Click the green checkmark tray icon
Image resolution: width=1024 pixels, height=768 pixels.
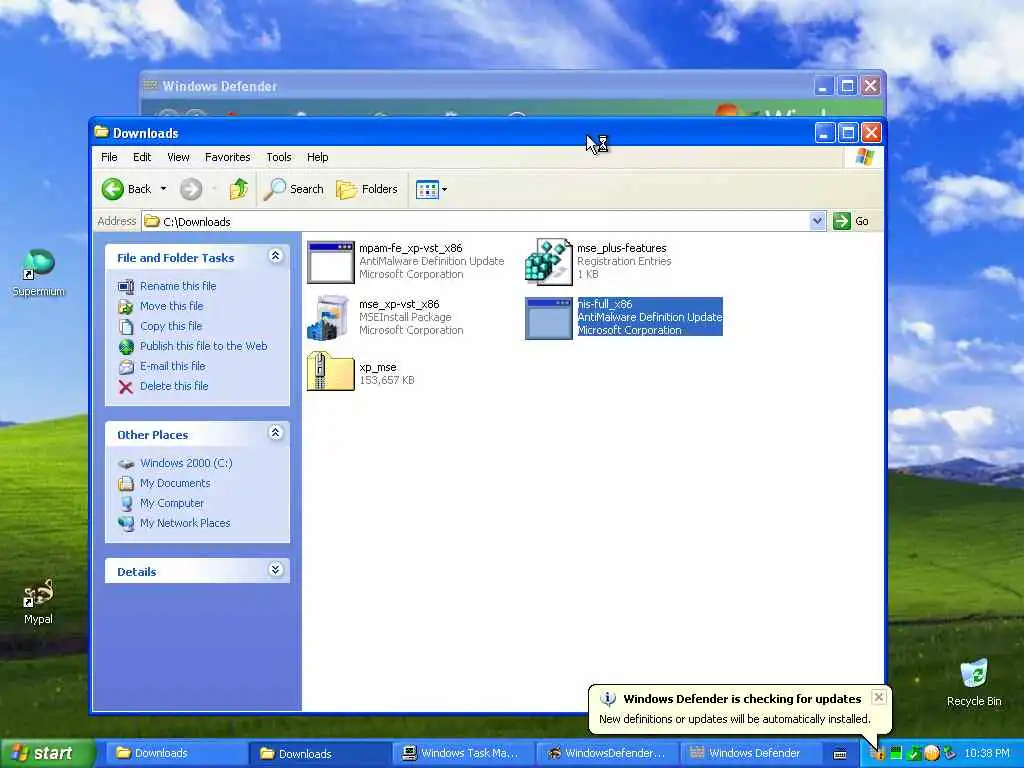pos(914,754)
